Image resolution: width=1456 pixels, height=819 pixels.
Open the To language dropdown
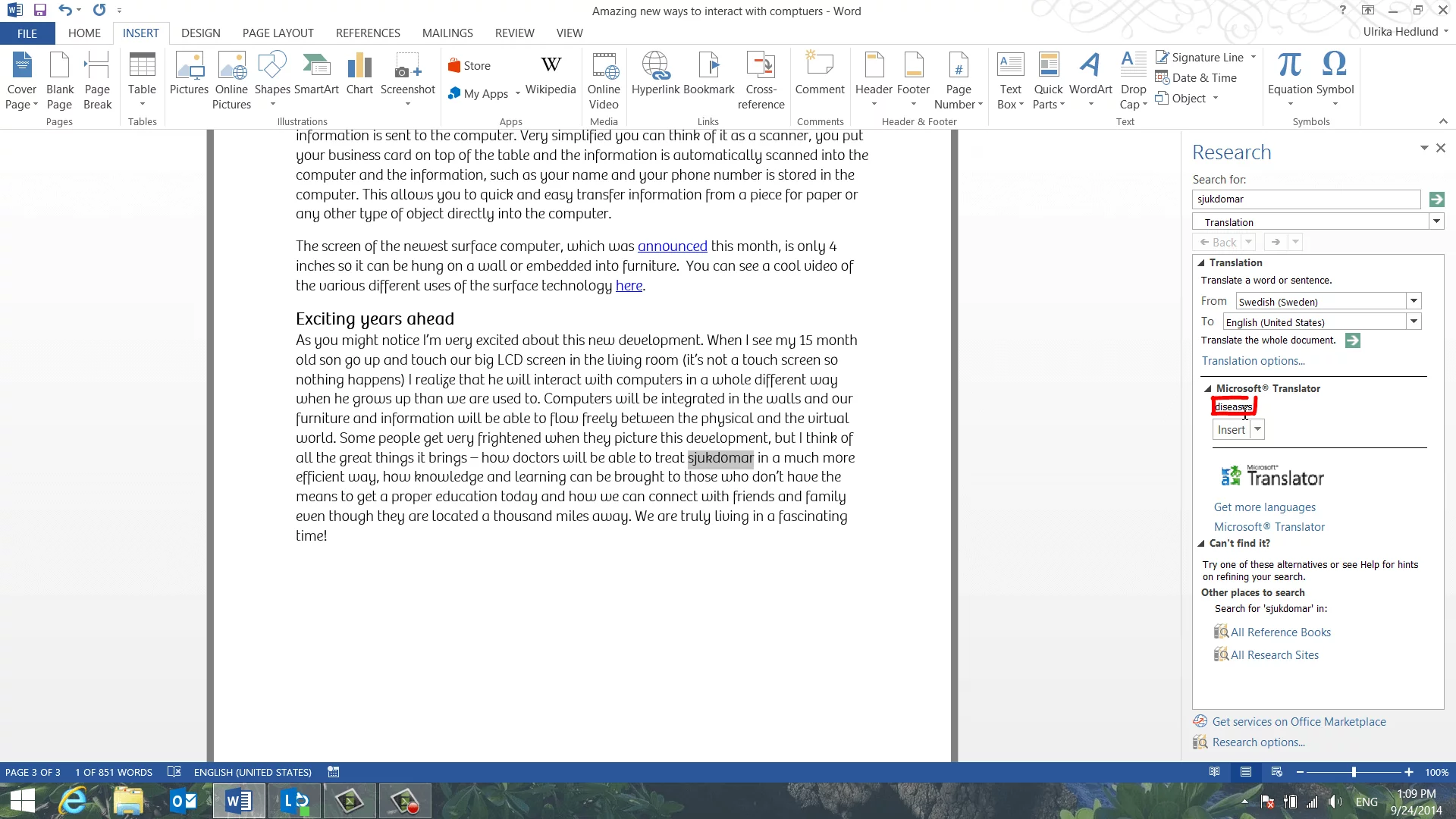click(x=1414, y=322)
